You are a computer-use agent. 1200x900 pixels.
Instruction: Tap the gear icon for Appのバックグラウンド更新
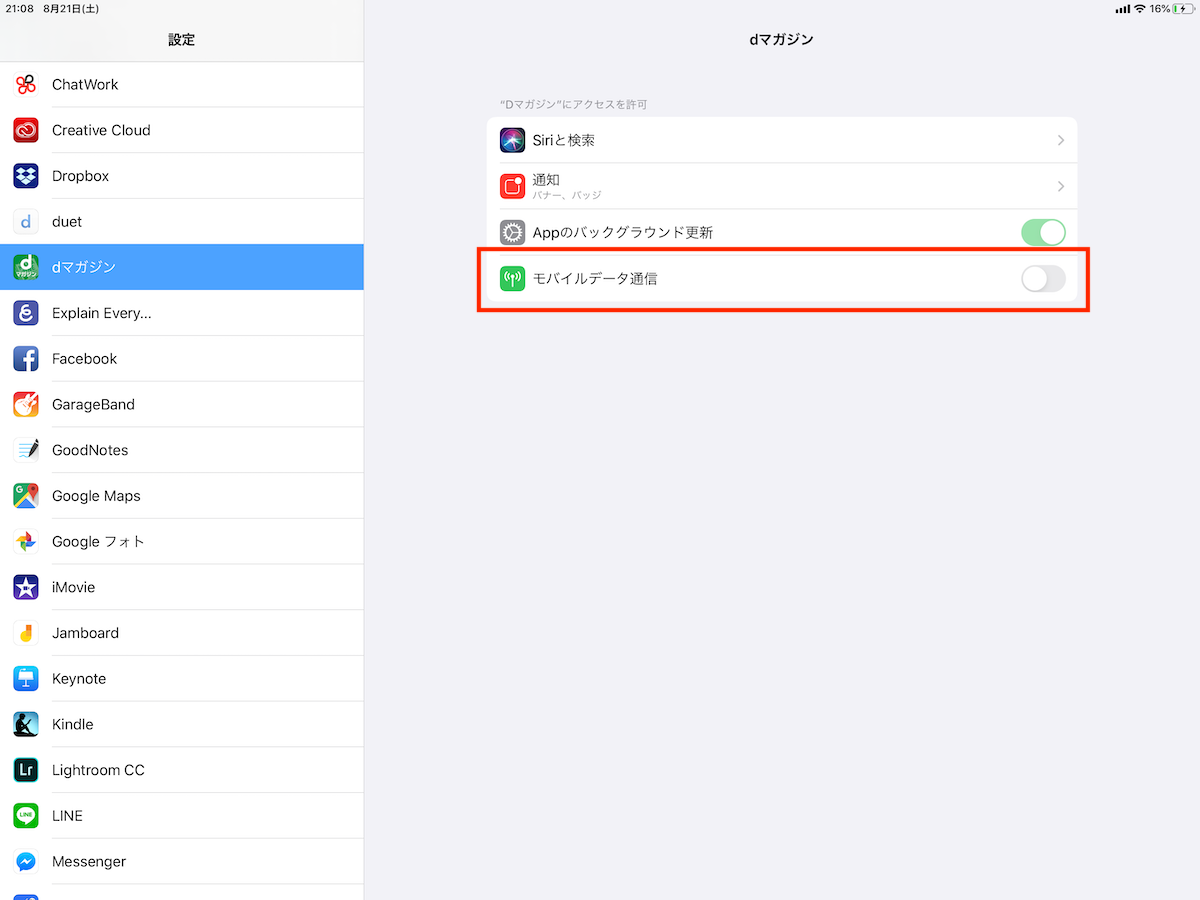coord(512,232)
